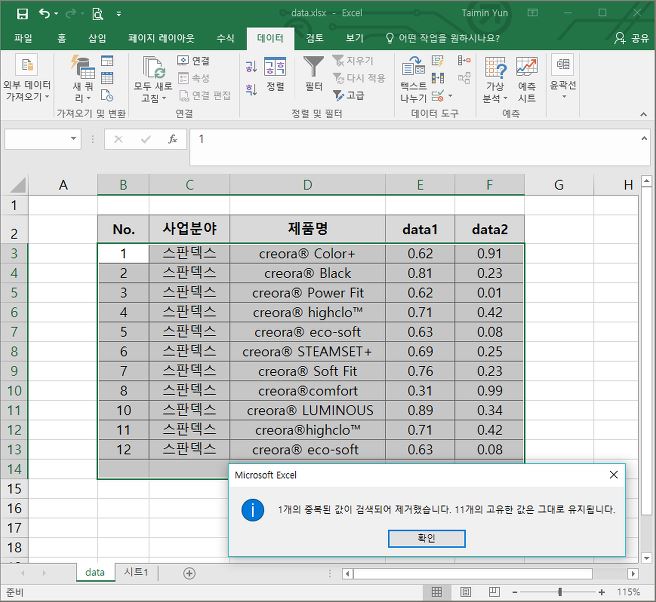Image resolution: width=656 pixels, height=602 pixels.
Task: Click cell containing creora® Black
Action: pos(308,273)
